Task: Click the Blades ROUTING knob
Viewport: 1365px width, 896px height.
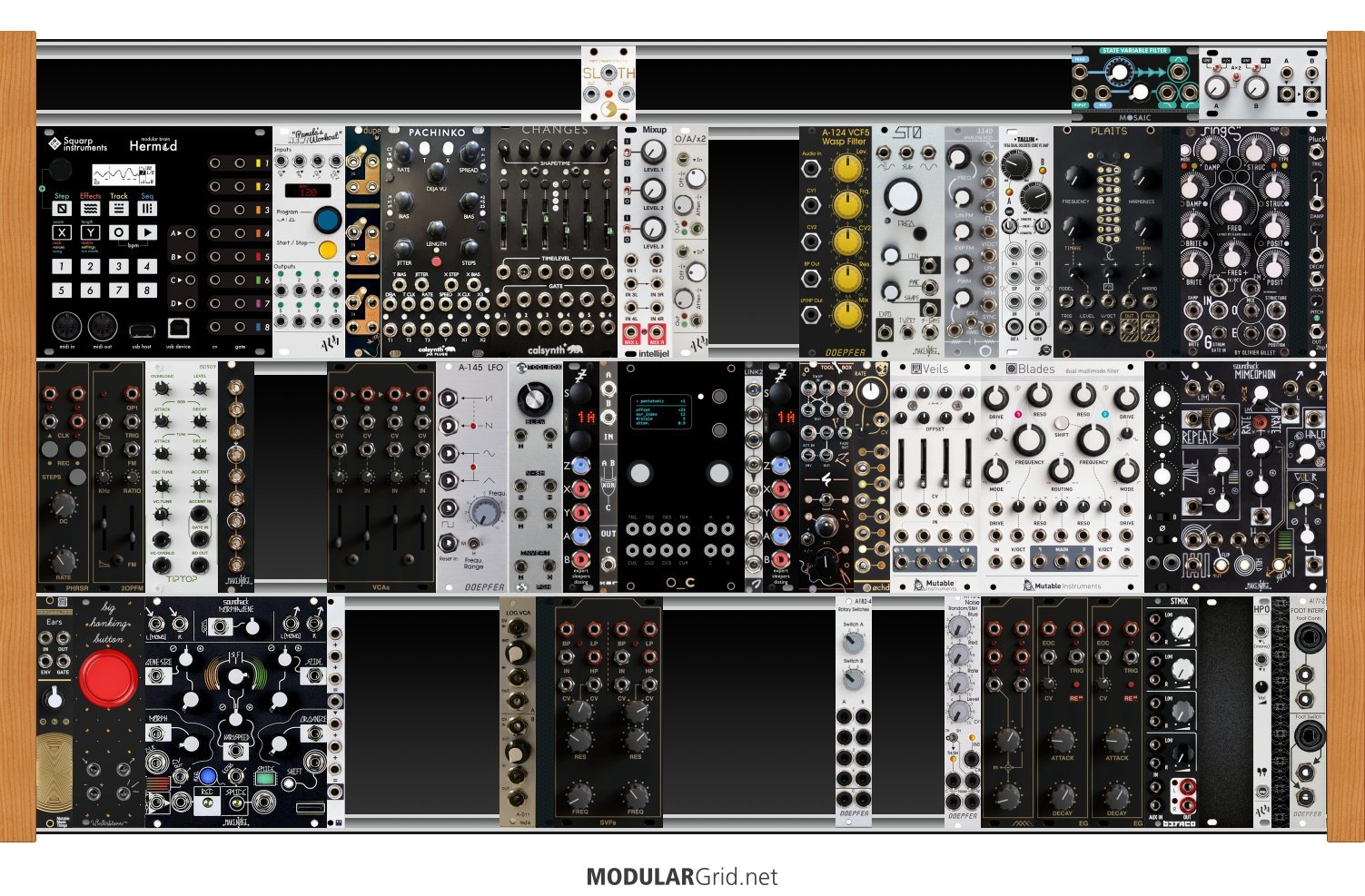Action: pyautogui.click(x=1061, y=470)
